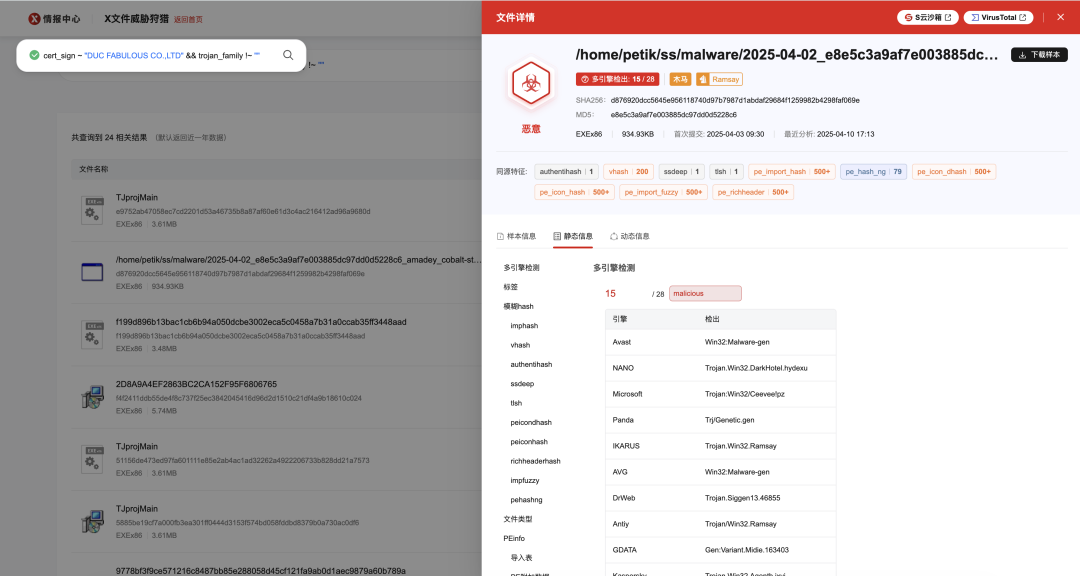
Task: Click the 返回首页 link
Action: click(x=188, y=19)
